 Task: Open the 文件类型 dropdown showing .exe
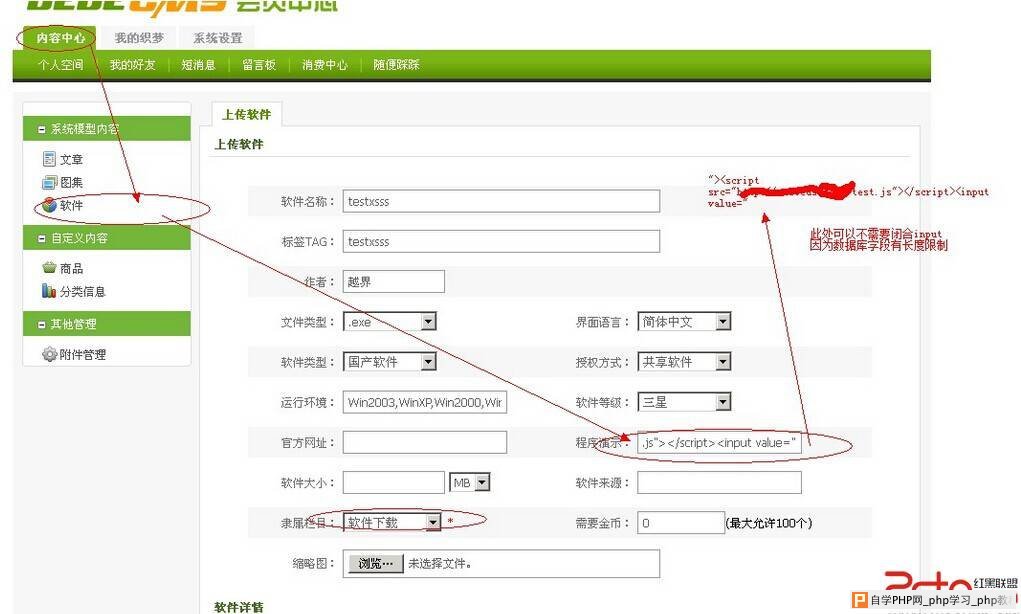[389, 322]
